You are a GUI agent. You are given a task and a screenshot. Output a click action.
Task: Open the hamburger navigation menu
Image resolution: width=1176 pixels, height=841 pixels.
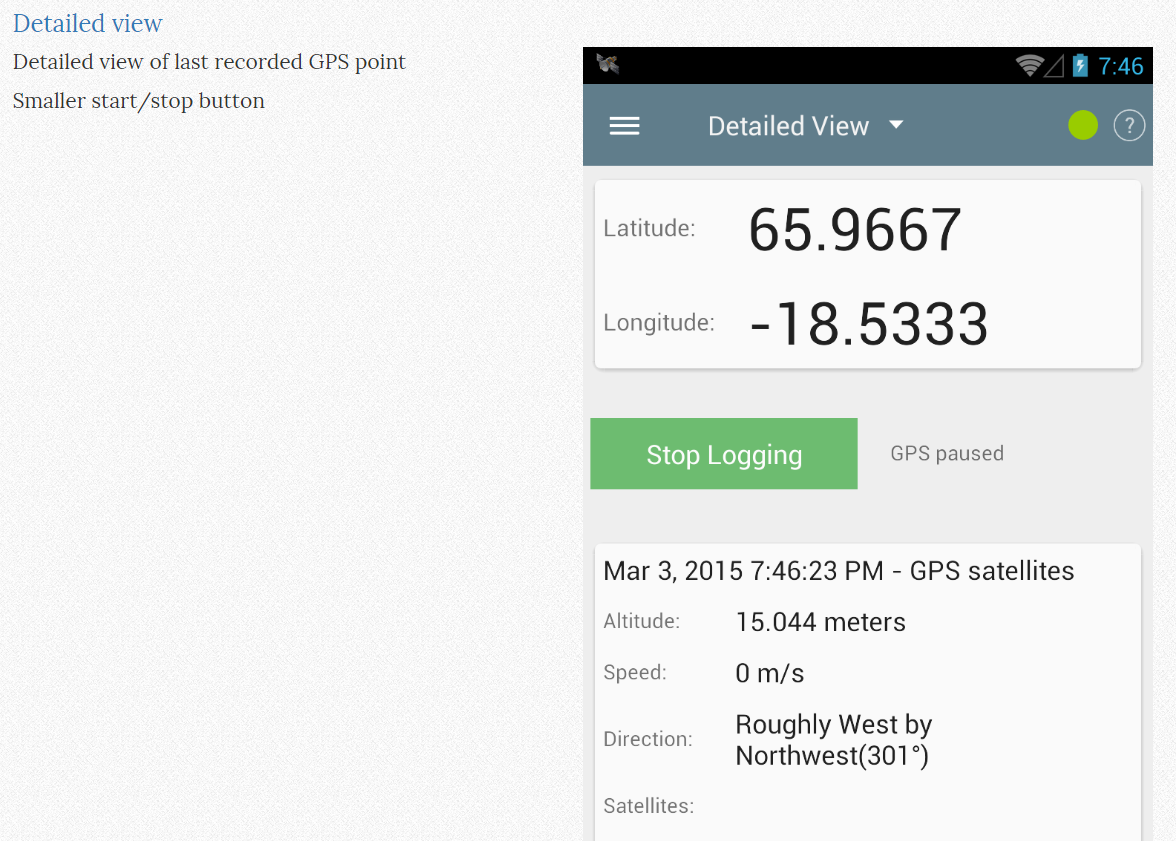[624, 125]
